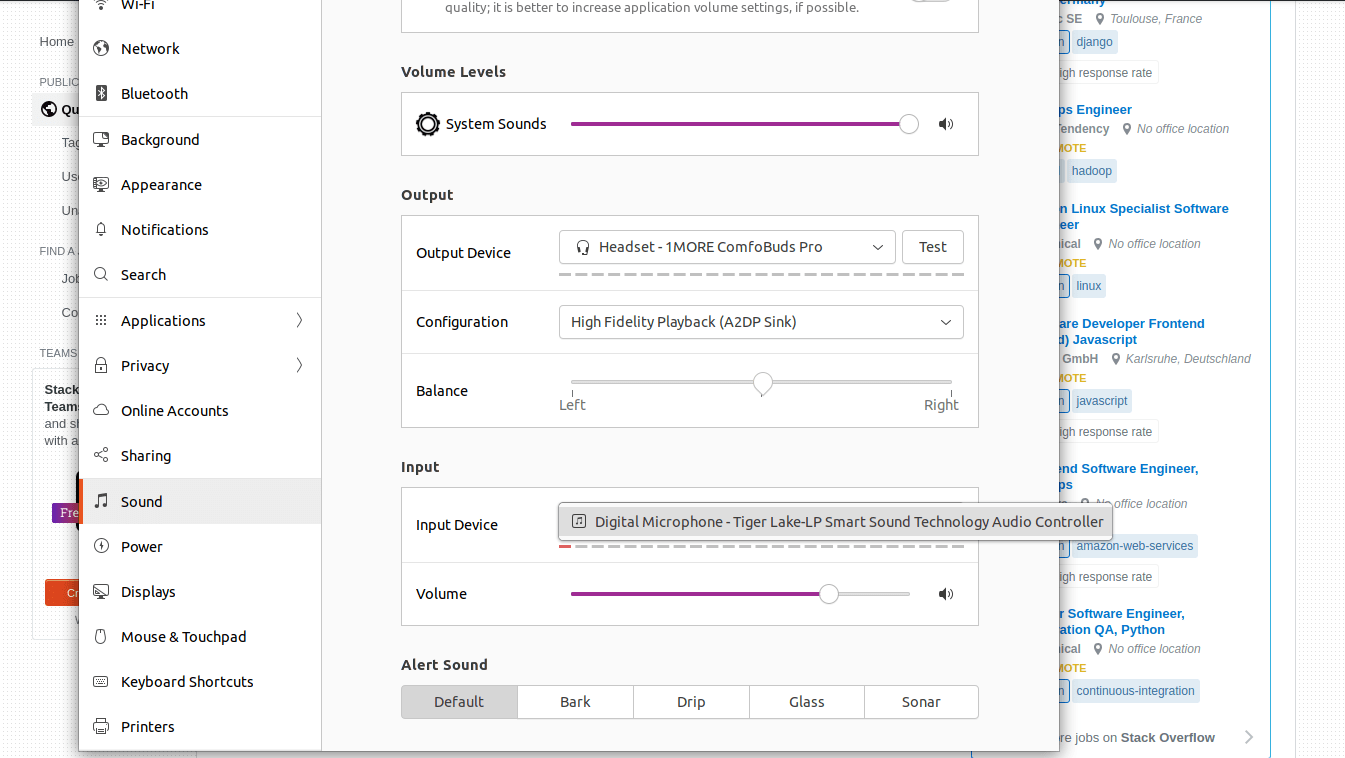The height and width of the screenshot is (758, 1345).
Task: Open Background settings via its icon
Action: [99, 139]
